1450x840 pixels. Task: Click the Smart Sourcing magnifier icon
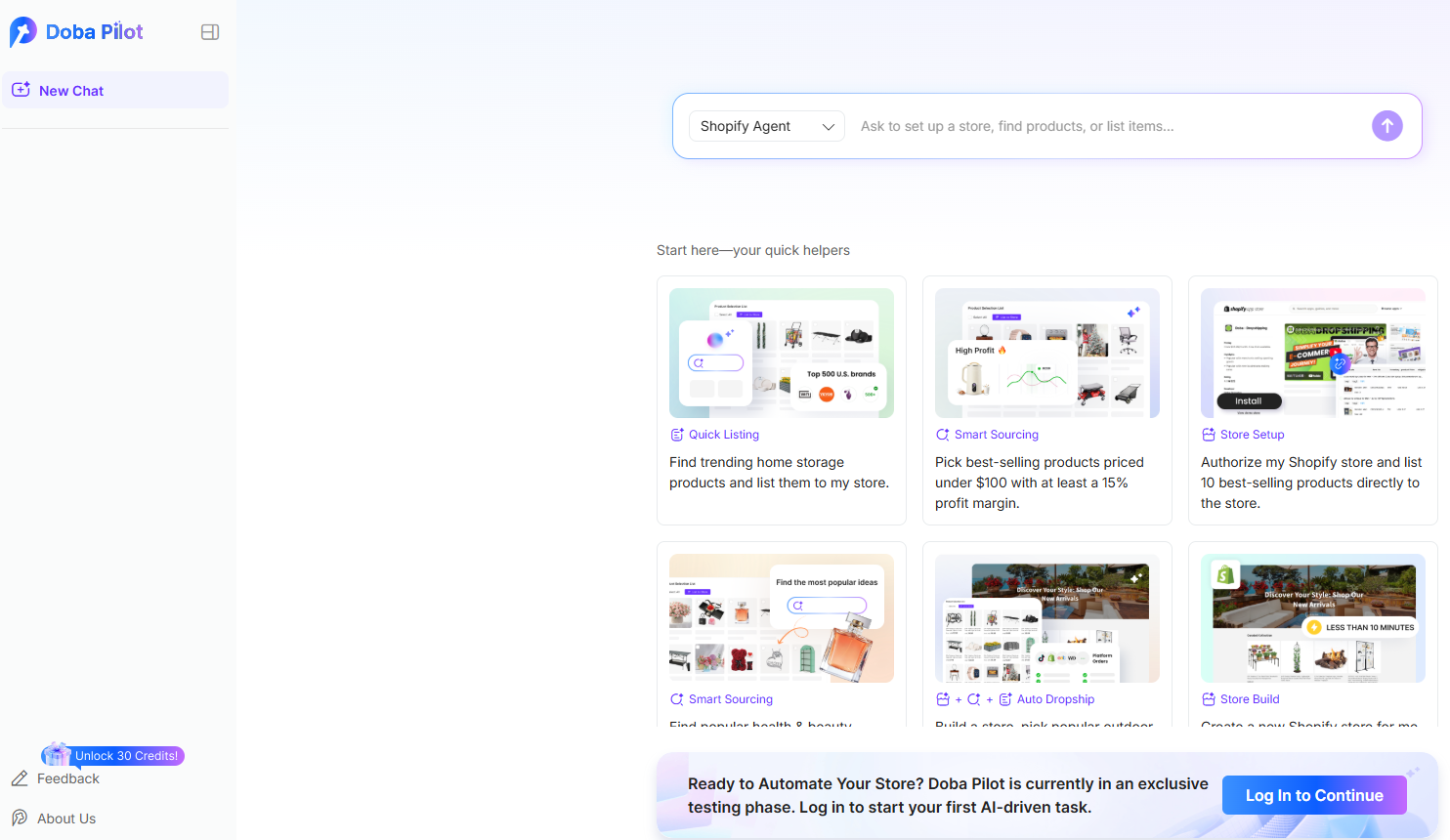[x=942, y=434]
